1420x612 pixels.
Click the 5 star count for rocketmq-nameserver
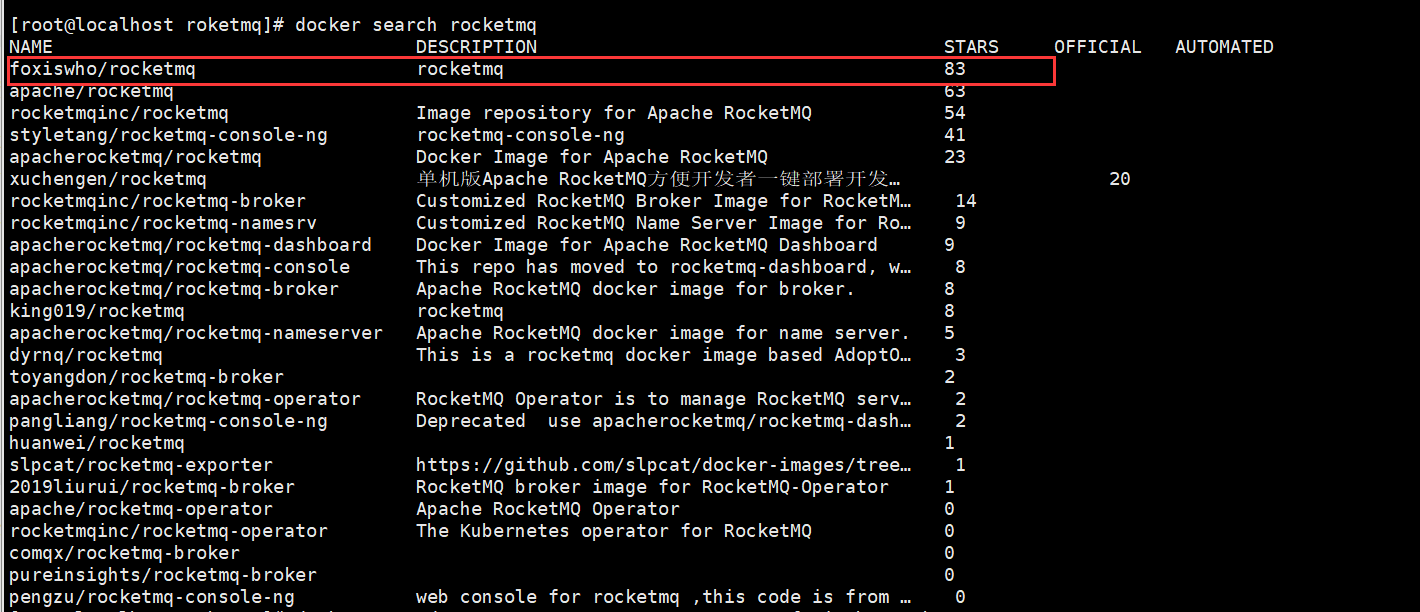click(949, 333)
